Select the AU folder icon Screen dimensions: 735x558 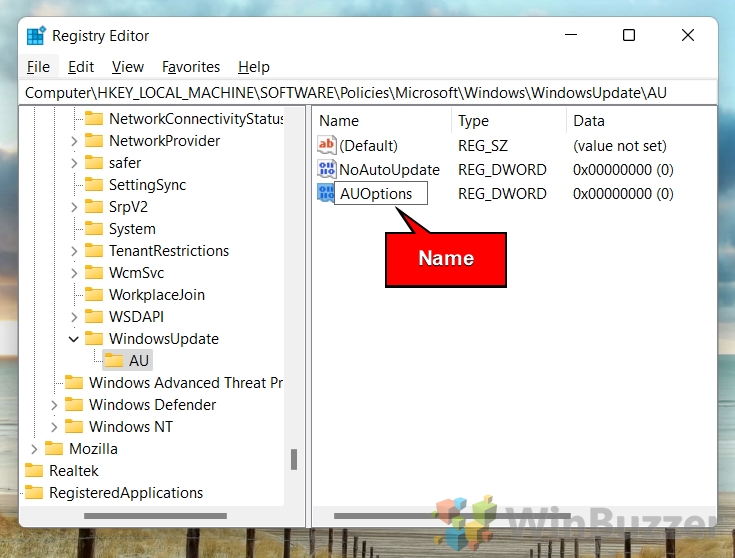point(114,361)
